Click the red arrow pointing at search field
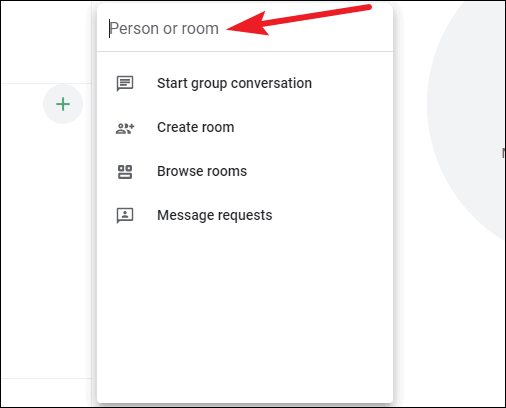The width and height of the screenshot is (506, 408). [x=298, y=20]
